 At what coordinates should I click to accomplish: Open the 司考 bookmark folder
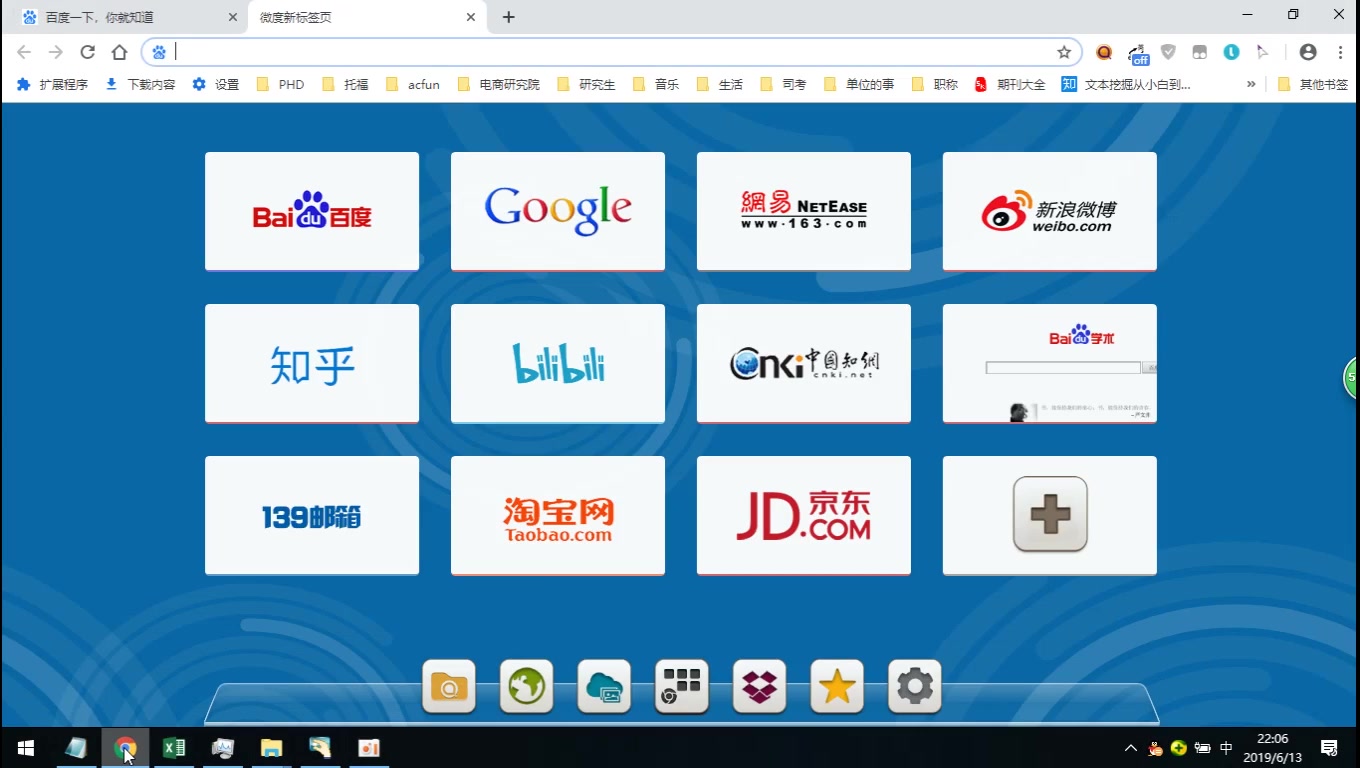[x=784, y=84]
